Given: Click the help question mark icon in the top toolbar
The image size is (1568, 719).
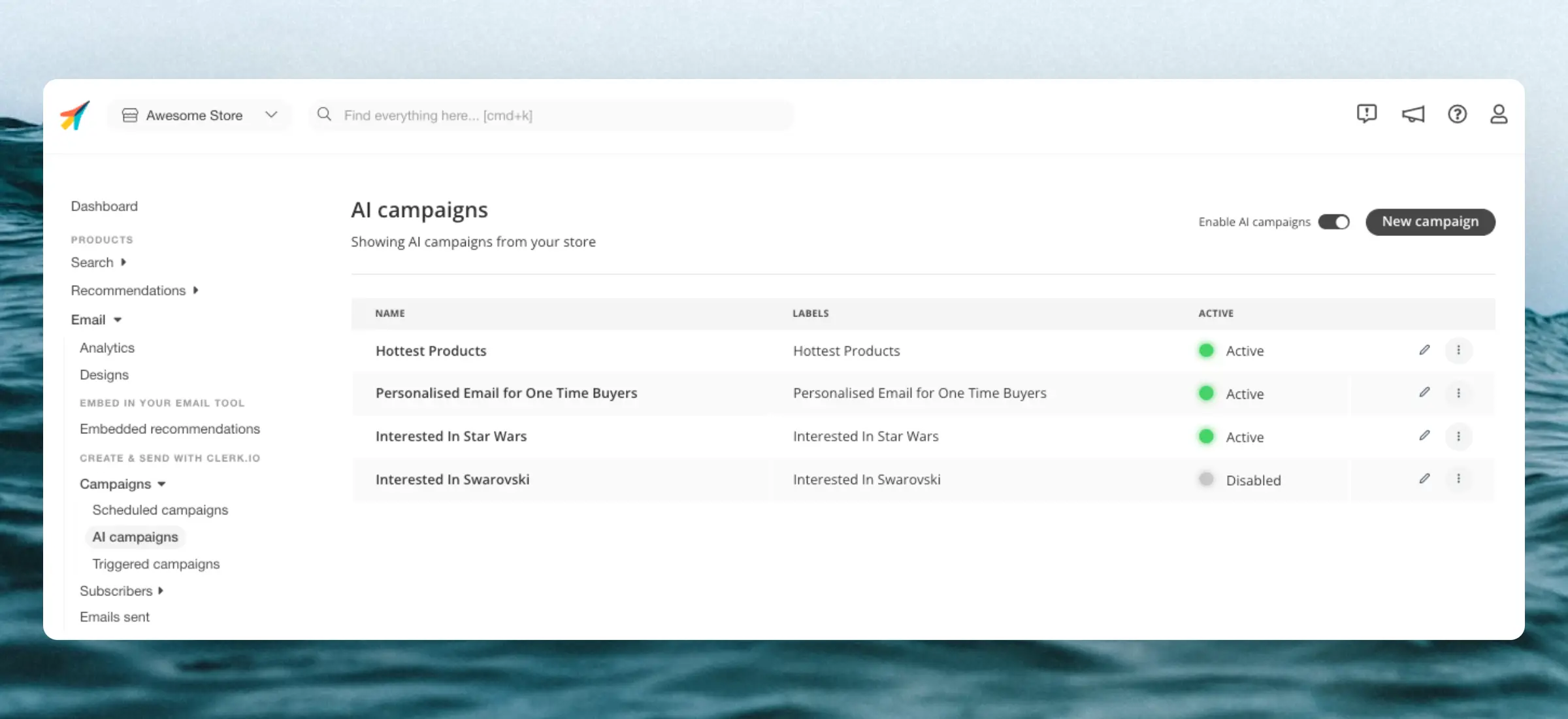Looking at the screenshot, I should point(1457,114).
